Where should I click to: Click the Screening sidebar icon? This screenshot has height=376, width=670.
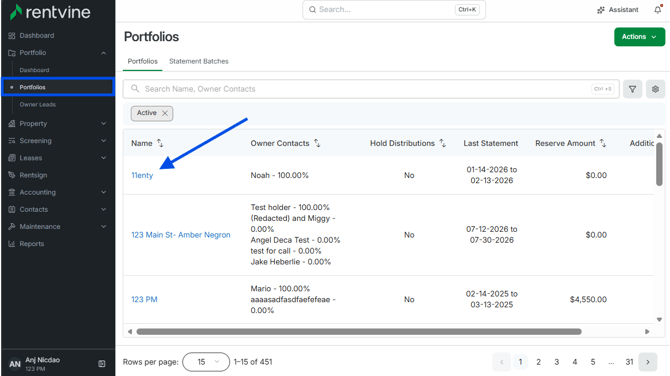pyautogui.click(x=12, y=141)
